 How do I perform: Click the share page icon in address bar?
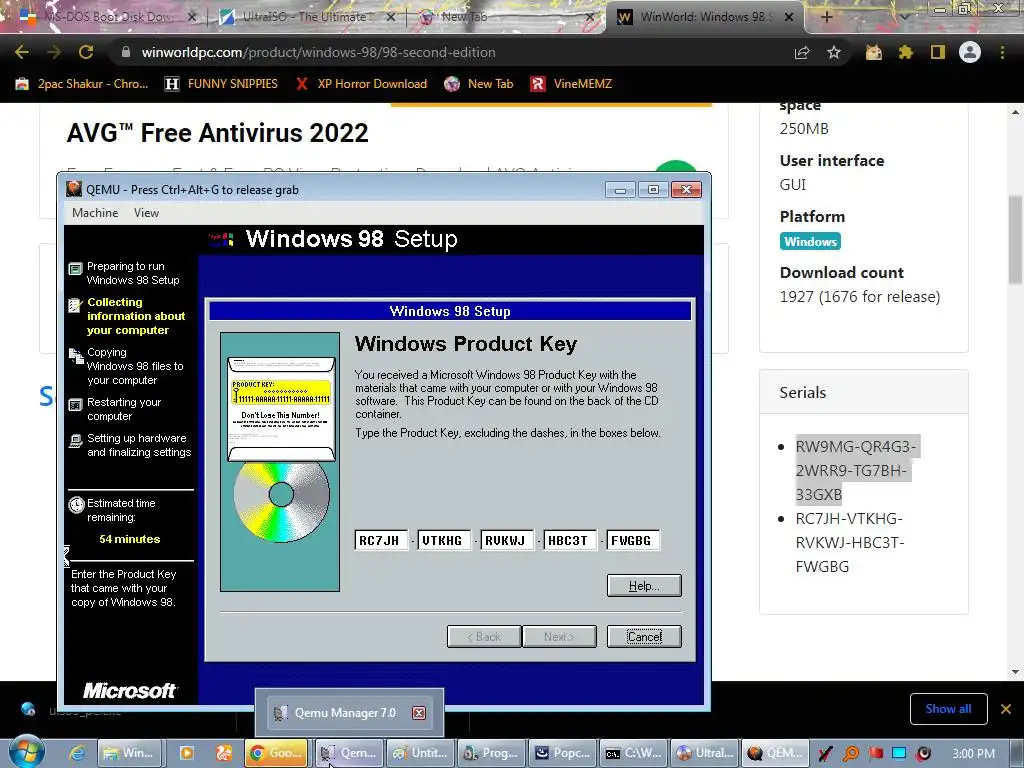point(801,53)
